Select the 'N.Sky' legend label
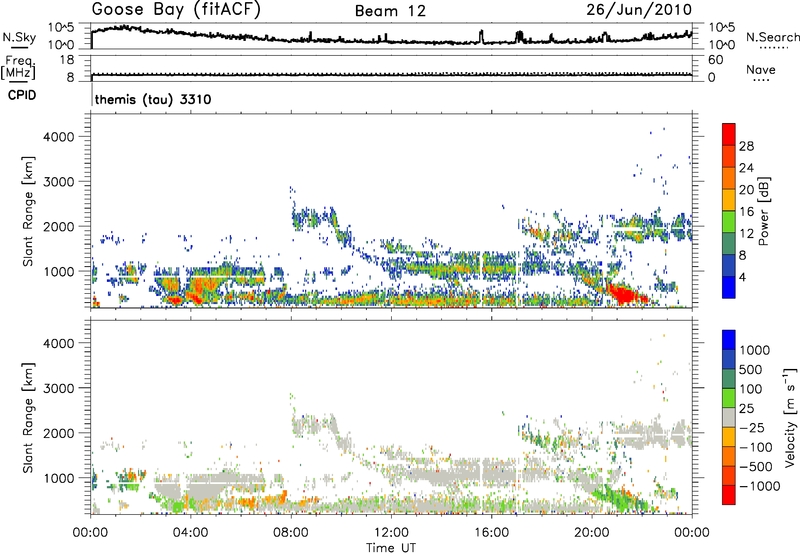The height and width of the screenshot is (554, 800). point(19,37)
